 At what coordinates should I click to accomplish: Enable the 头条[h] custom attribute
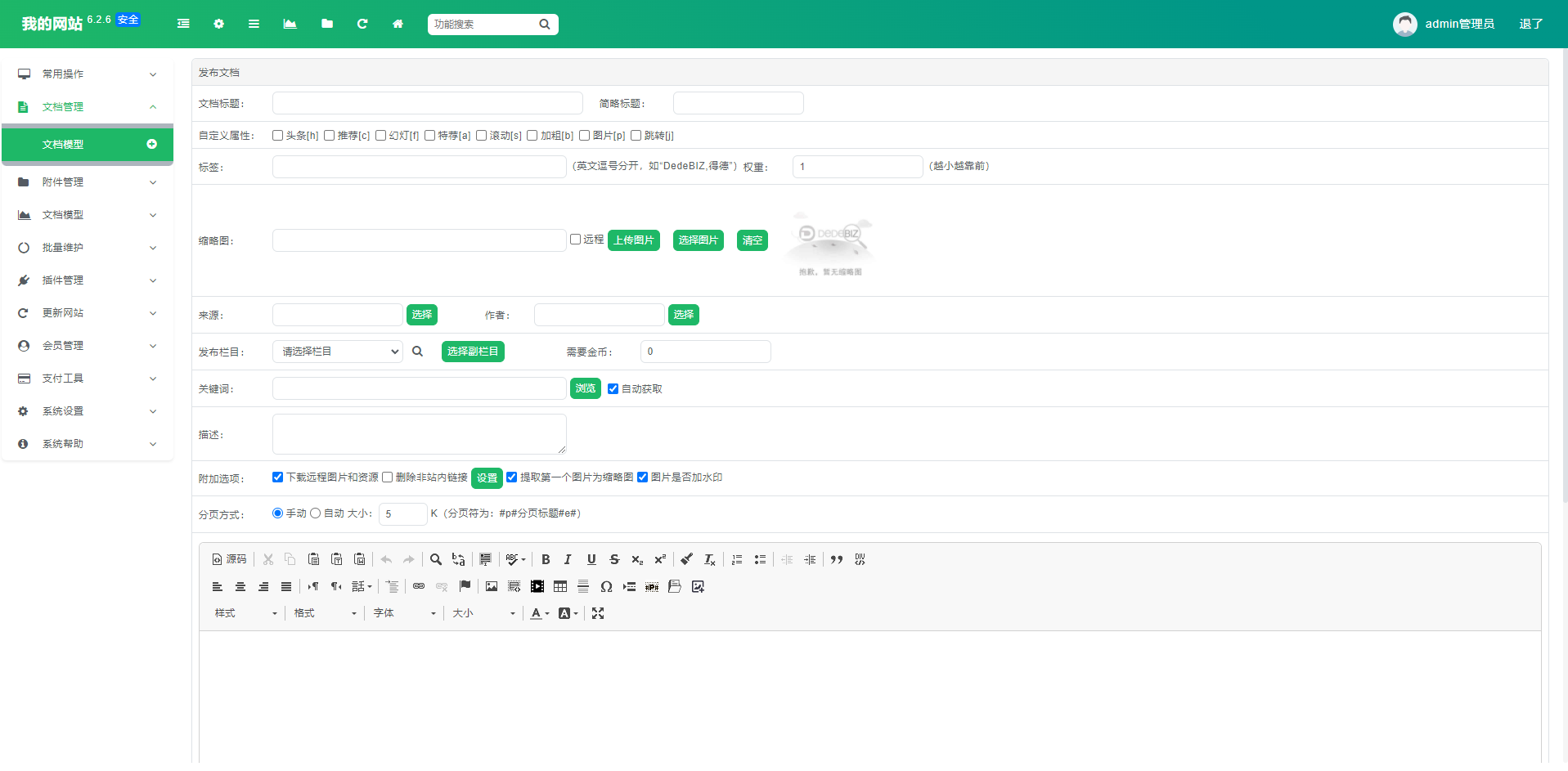point(278,135)
